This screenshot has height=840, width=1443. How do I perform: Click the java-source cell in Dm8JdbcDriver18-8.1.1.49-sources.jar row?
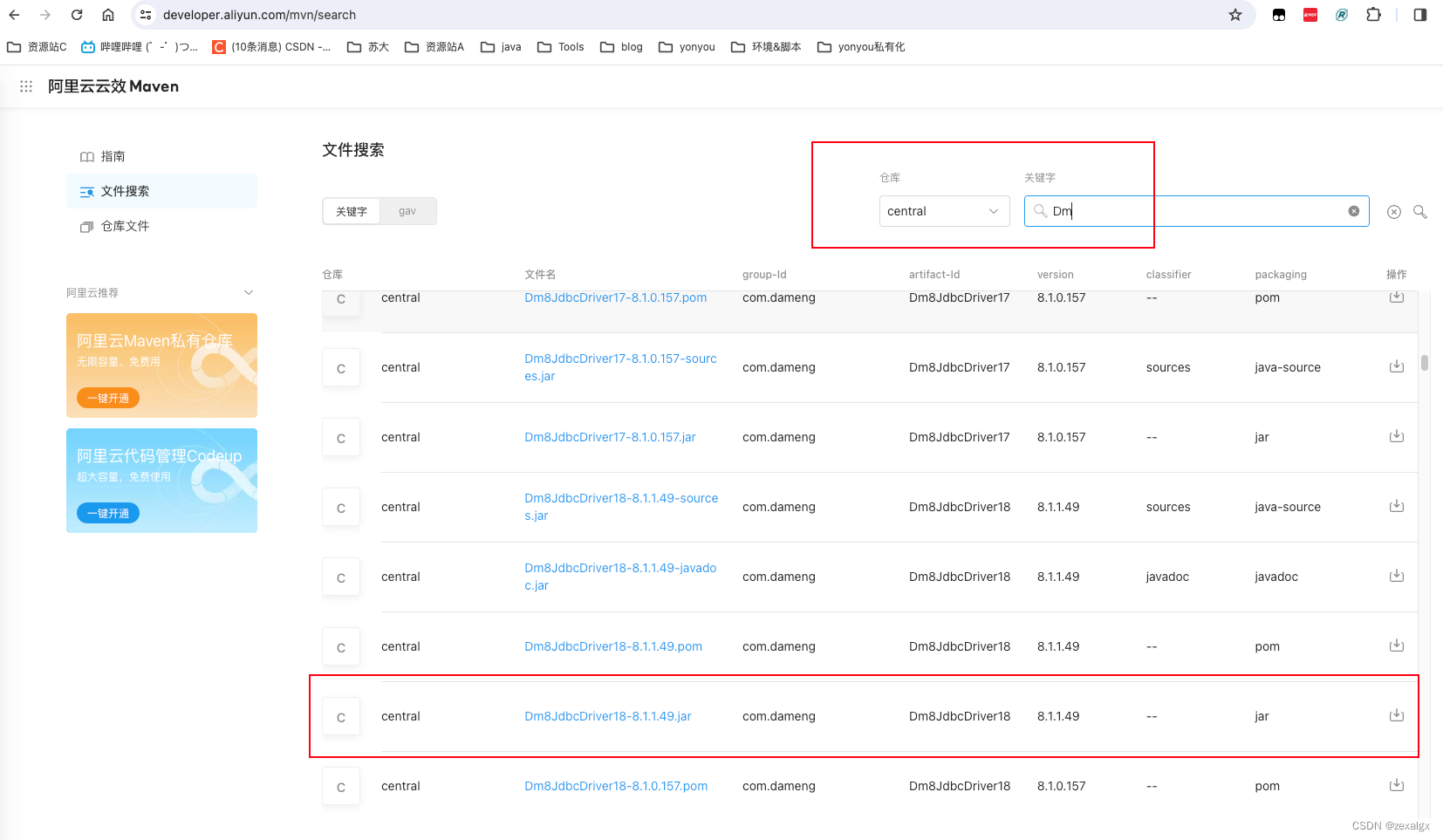tap(1288, 507)
